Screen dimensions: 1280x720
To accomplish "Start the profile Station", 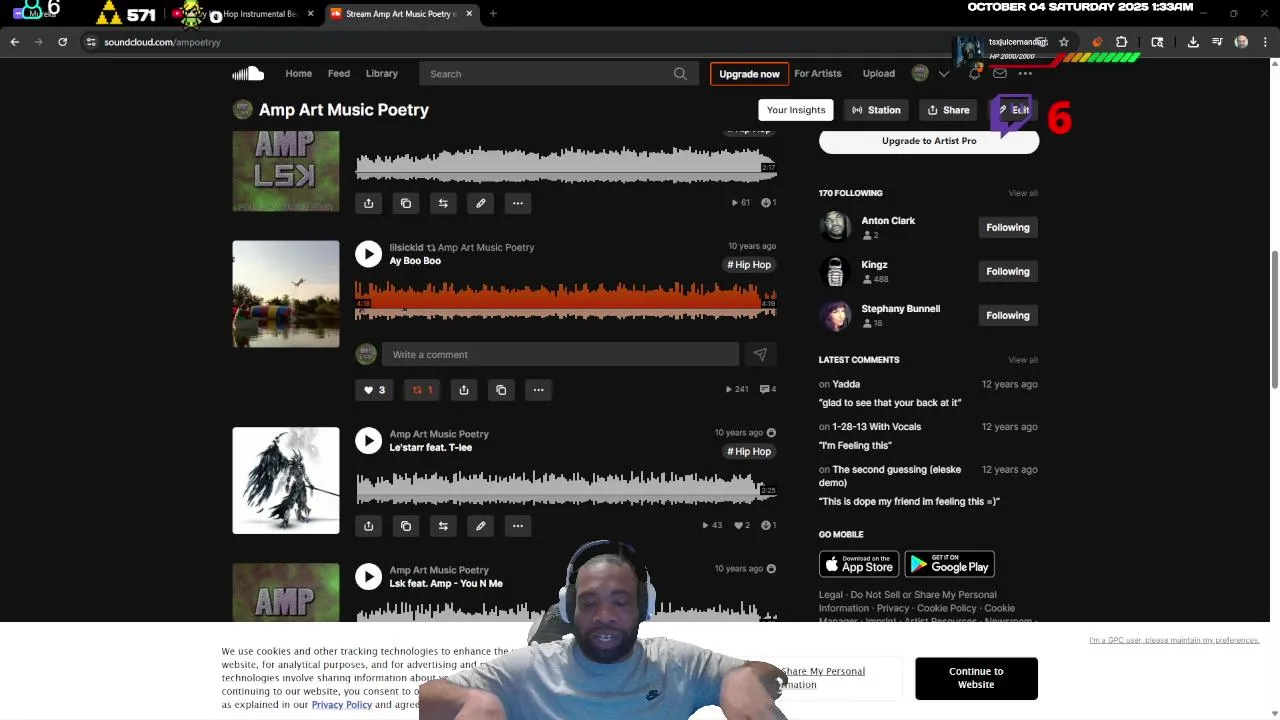I will 876,110.
